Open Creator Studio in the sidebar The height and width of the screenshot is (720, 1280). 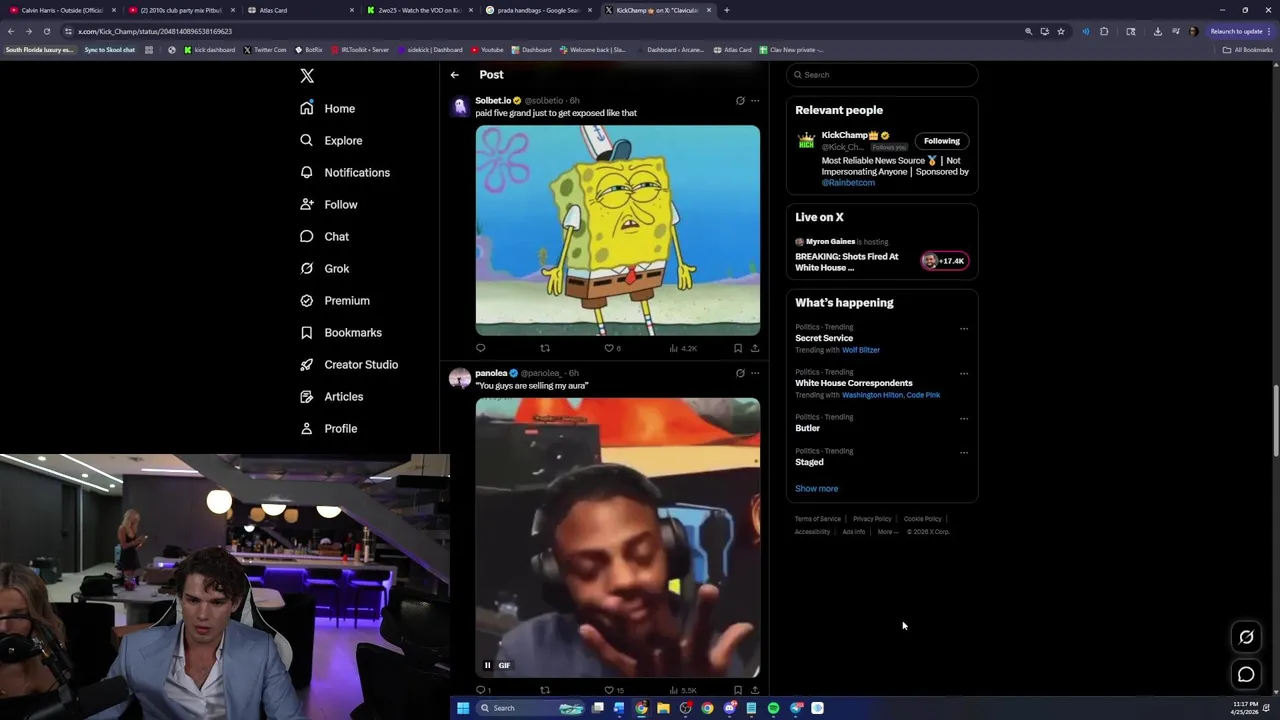point(349,364)
